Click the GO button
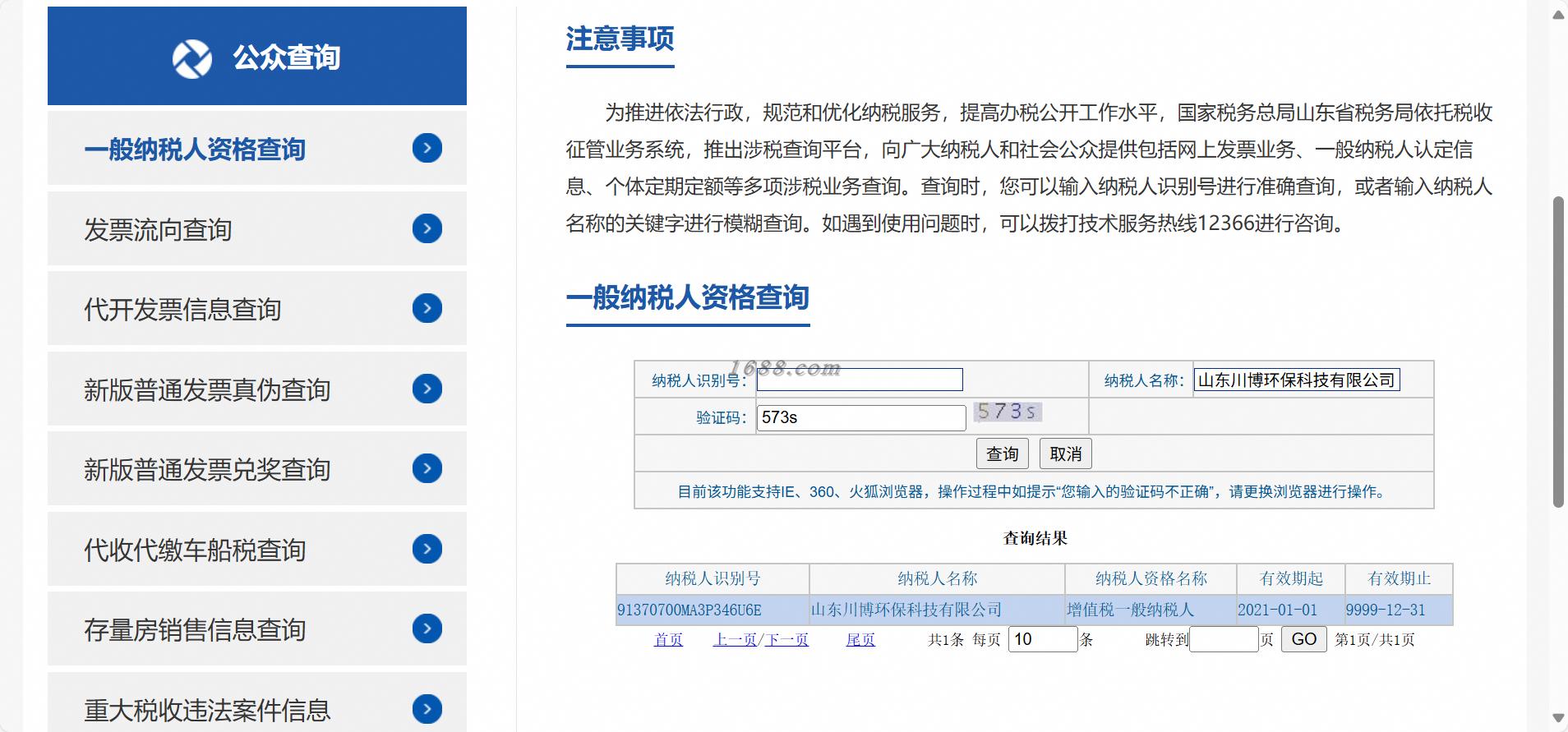Image resolution: width=1568 pixels, height=732 pixels. 1304,639
